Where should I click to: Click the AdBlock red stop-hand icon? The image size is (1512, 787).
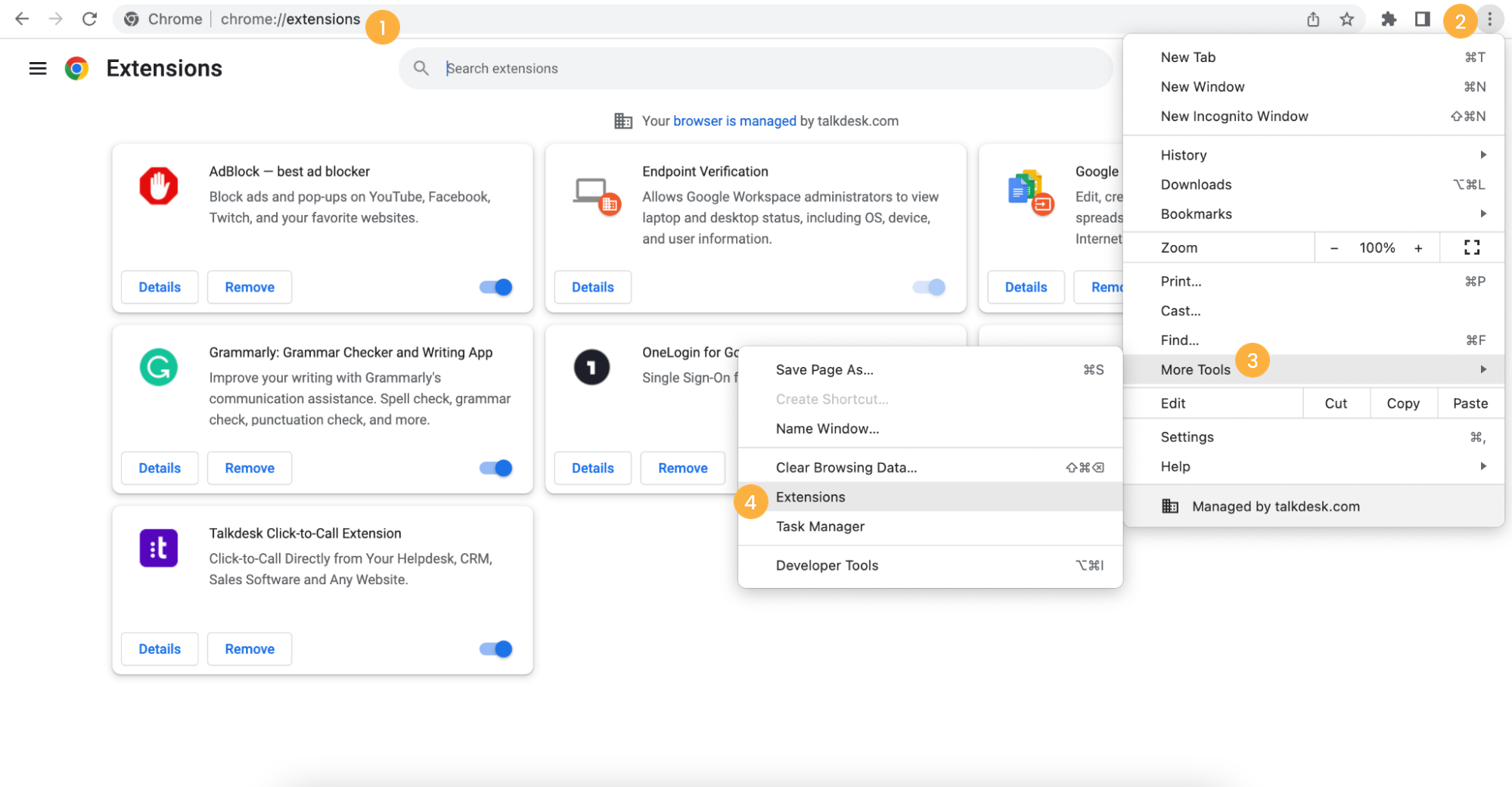coord(159,185)
